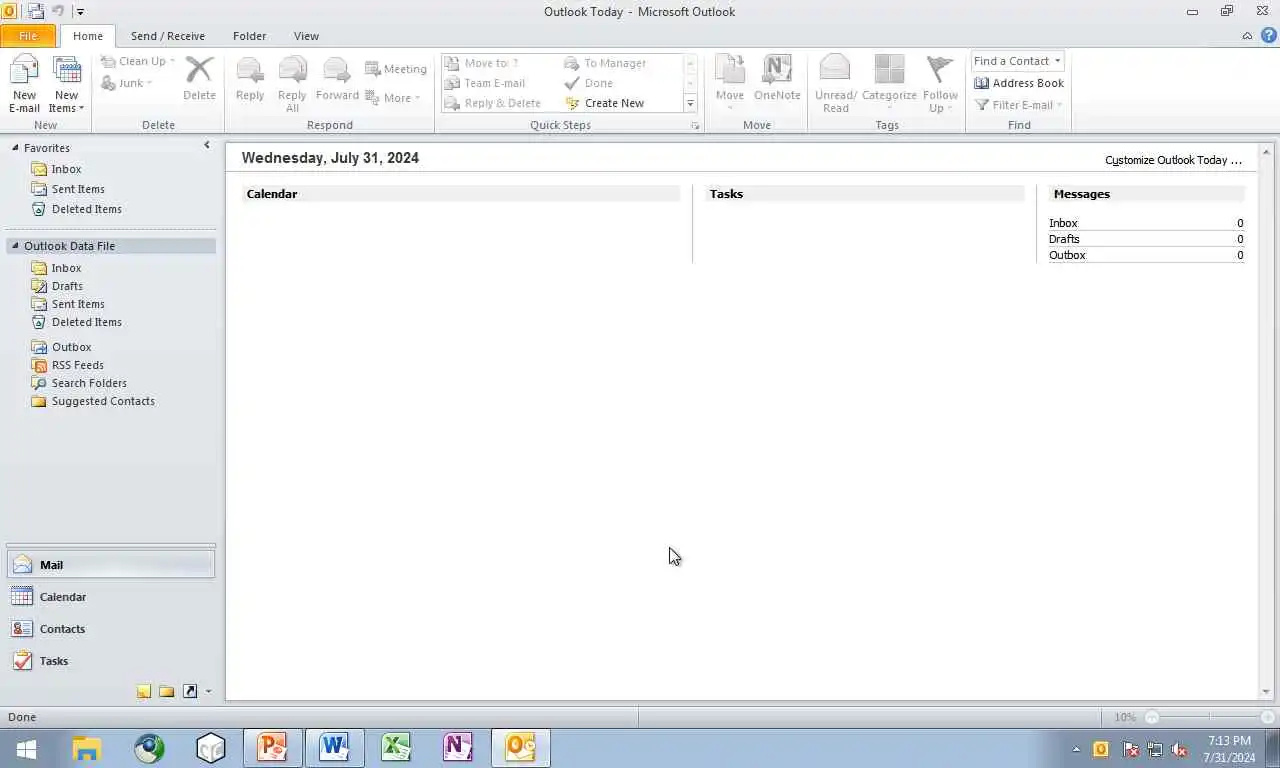Click the OneNote ribbon button
Image resolution: width=1280 pixels, height=768 pixels.
pos(777,78)
